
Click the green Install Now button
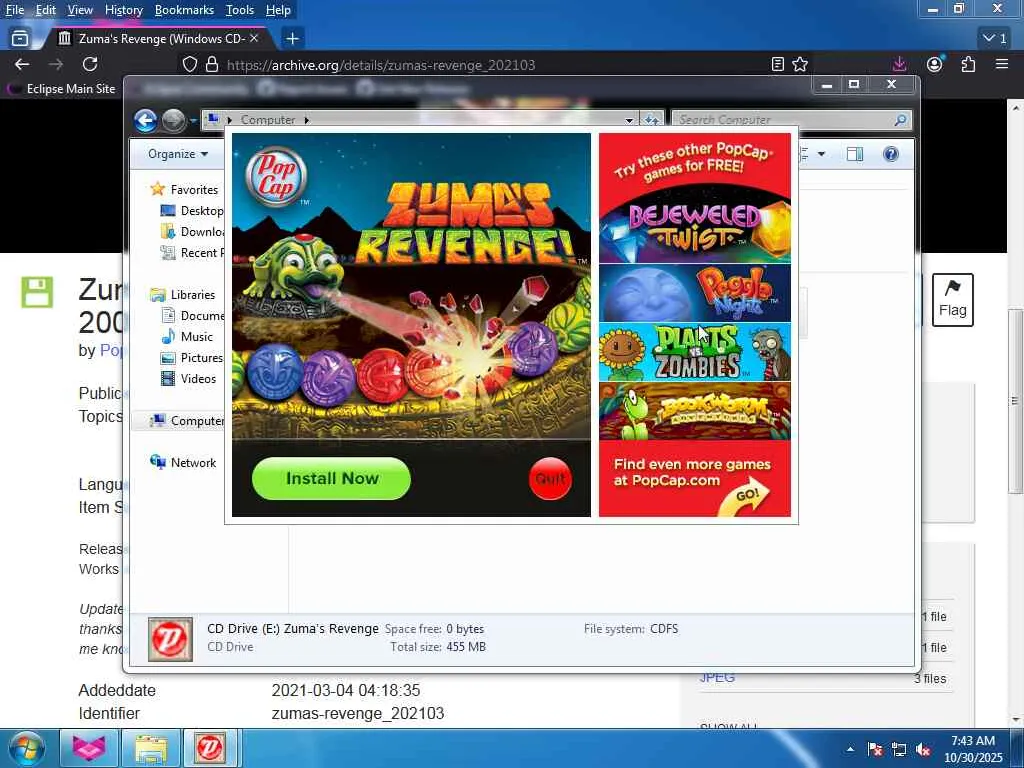331,478
